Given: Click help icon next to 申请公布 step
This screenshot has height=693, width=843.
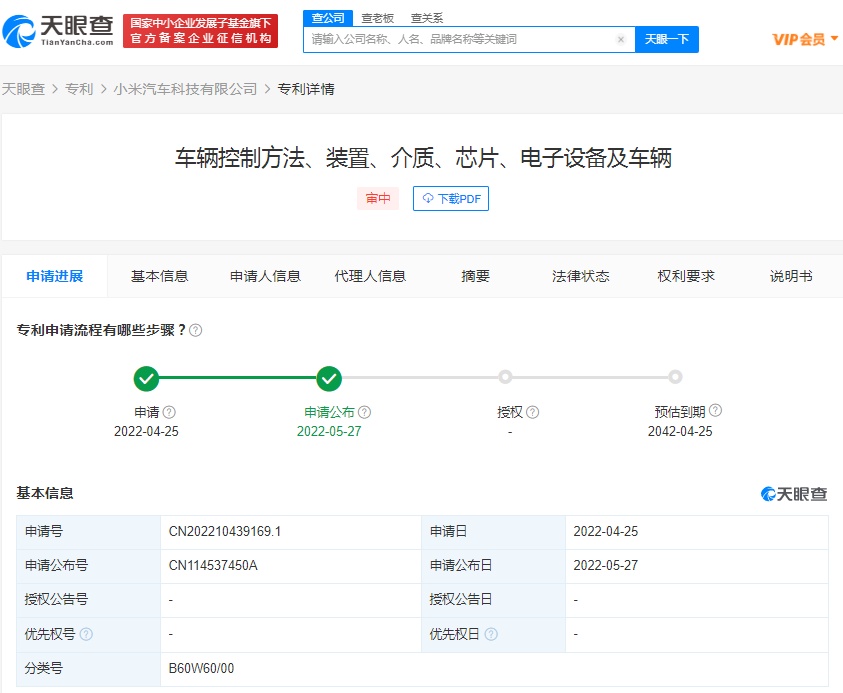Looking at the screenshot, I should click(x=365, y=412).
